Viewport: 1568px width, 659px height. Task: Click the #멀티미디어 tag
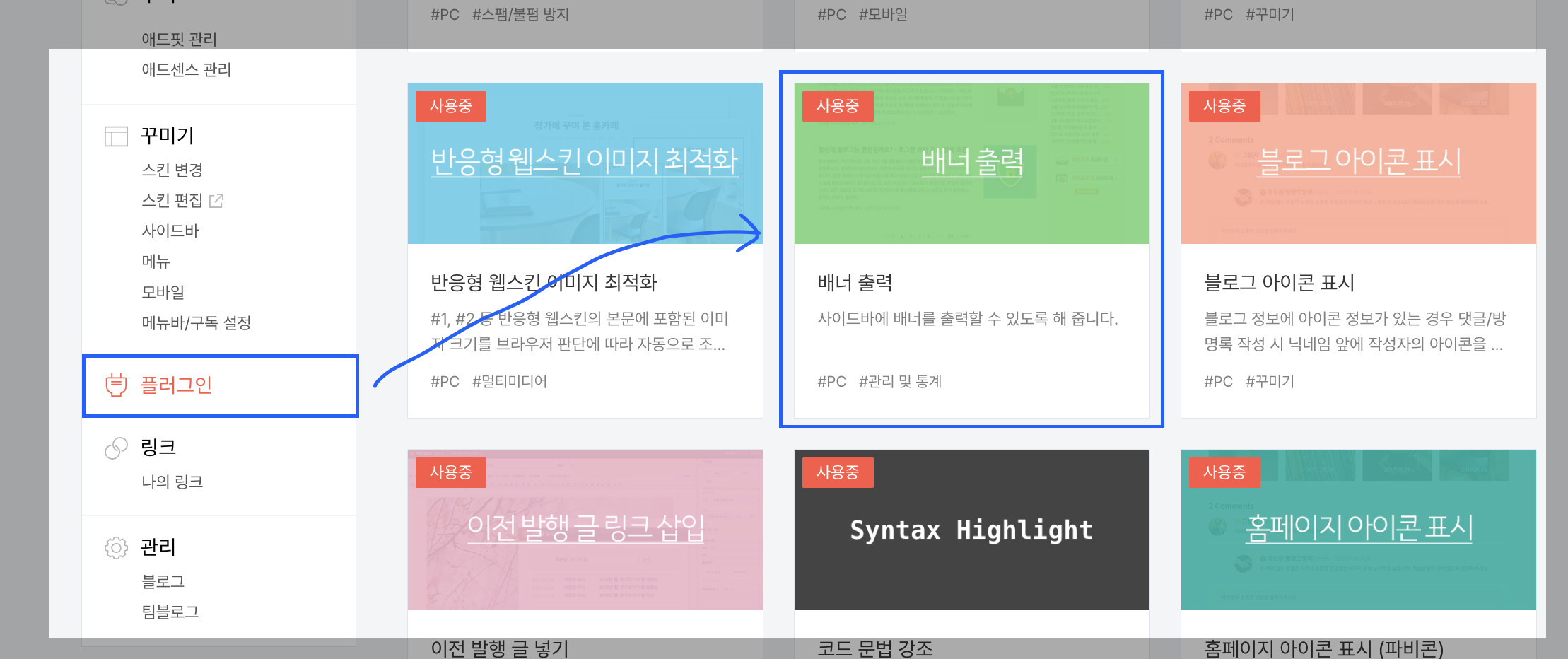(x=510, y=382)
